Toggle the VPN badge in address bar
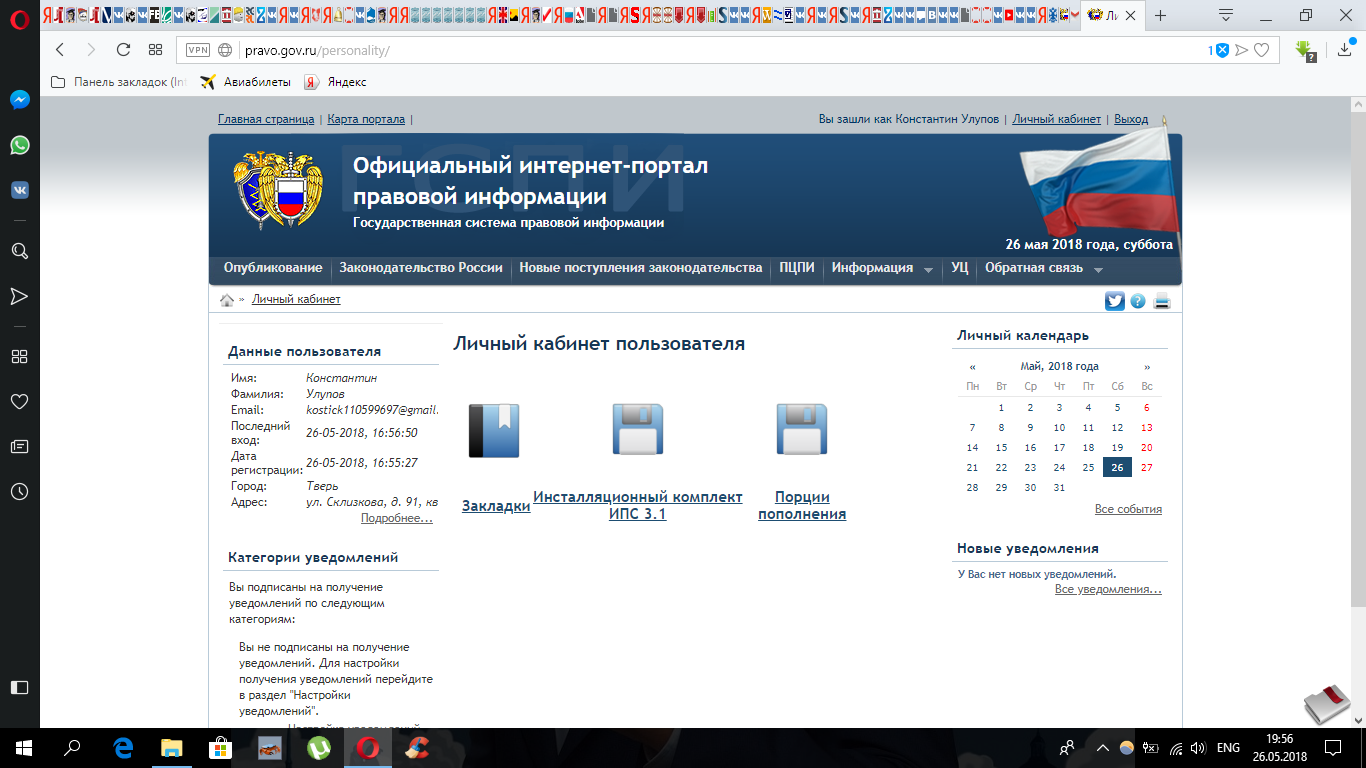Image resolution: width=1366 pixels, height=768 pixels. click(198, 50)
